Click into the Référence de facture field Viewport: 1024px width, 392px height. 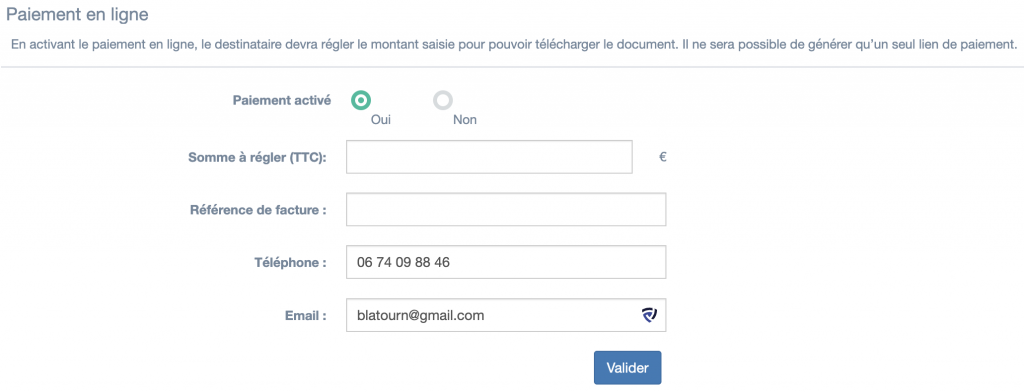point(506,209)
